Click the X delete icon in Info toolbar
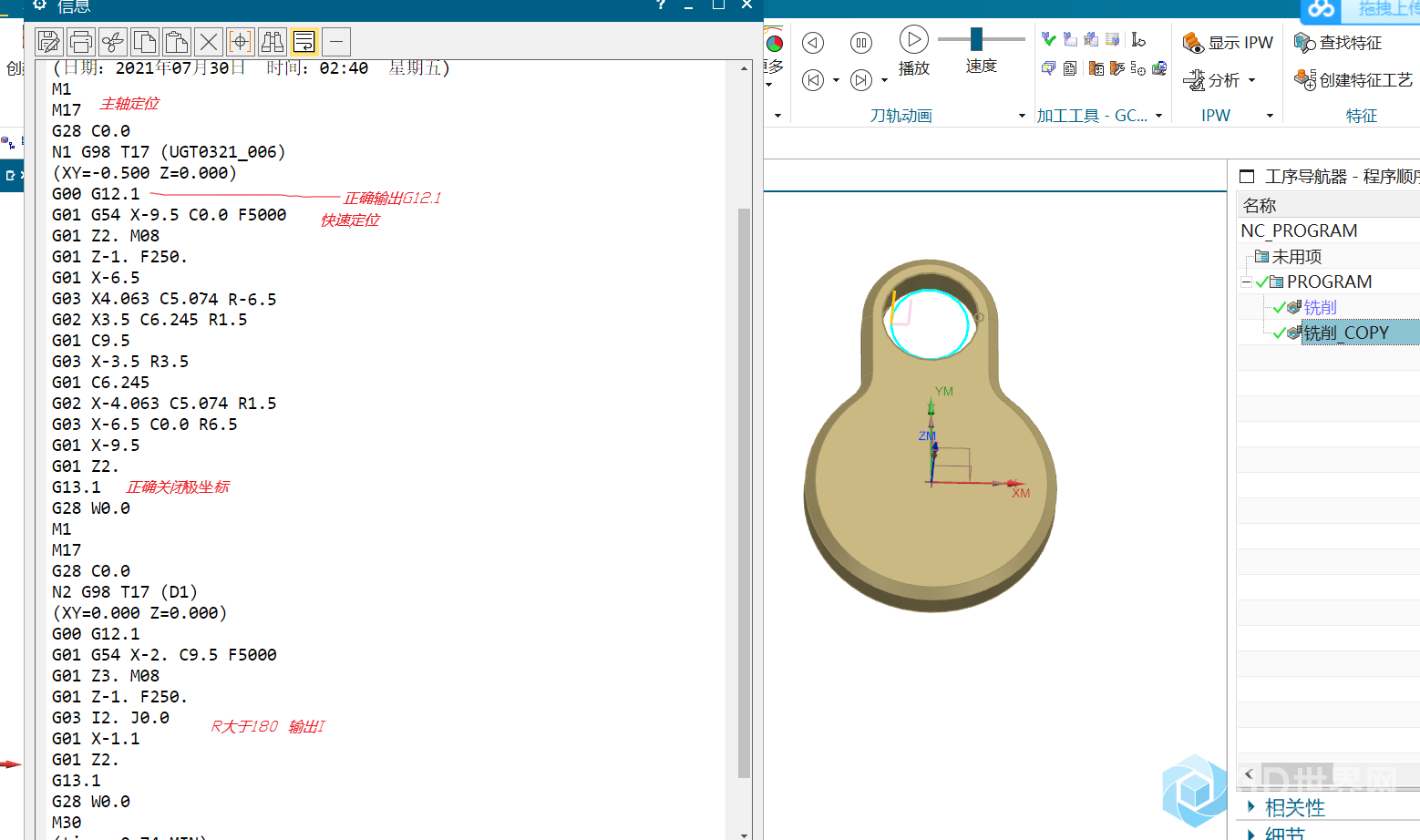The height and width of the screenshot is (840, 1420). tap(209, 42)
